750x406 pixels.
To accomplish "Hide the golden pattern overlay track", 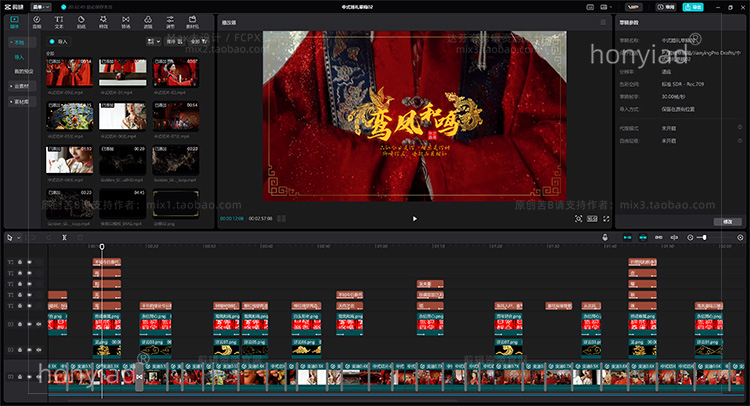I will (x=30, y=350).
